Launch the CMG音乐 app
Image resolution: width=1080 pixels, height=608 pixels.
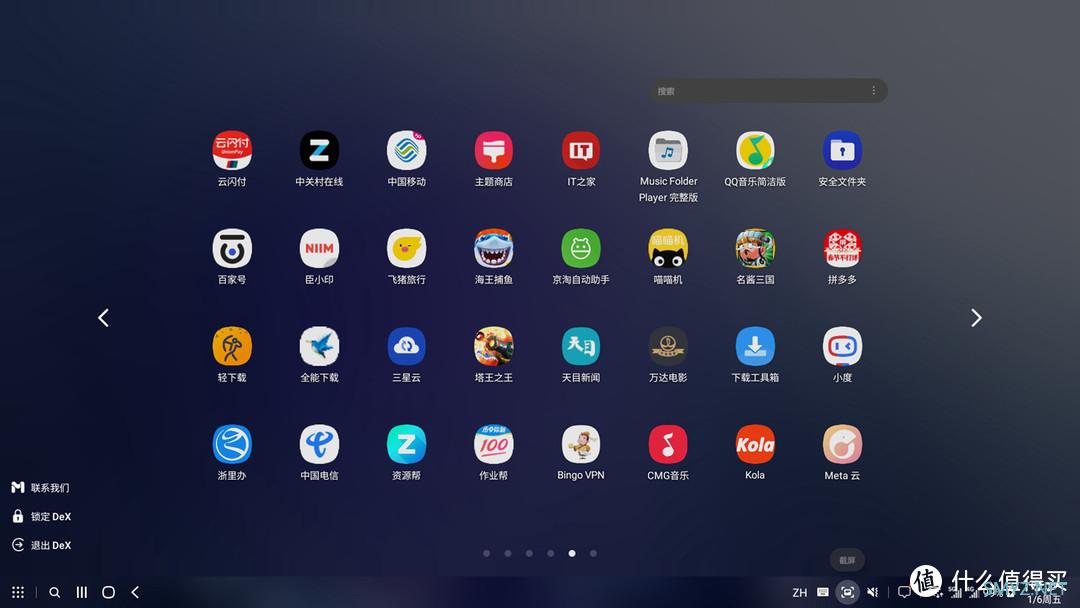pos(668,444)
